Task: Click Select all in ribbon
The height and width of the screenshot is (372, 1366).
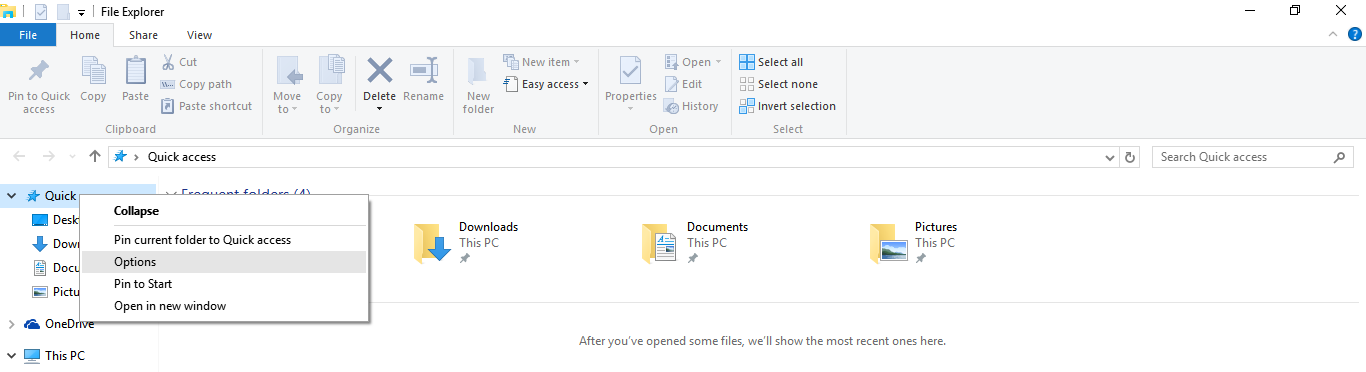Action: pos(771,62)
